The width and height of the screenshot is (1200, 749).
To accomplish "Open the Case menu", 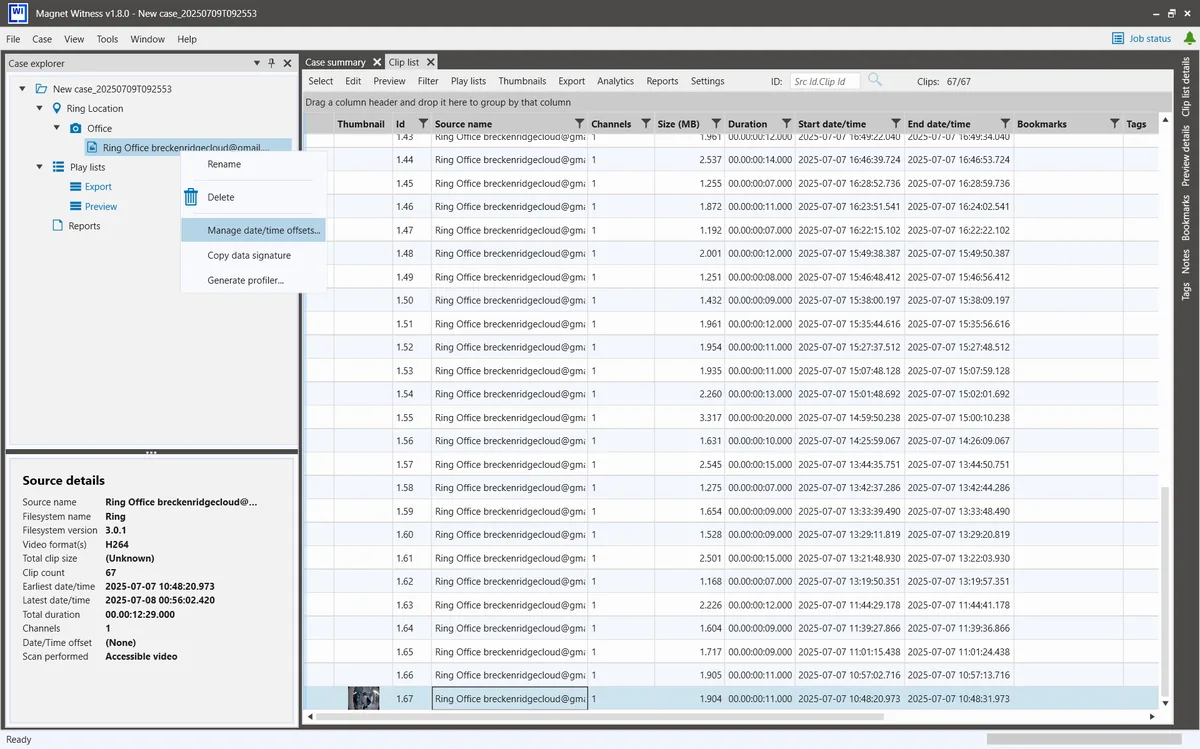I will click(42, 39).
